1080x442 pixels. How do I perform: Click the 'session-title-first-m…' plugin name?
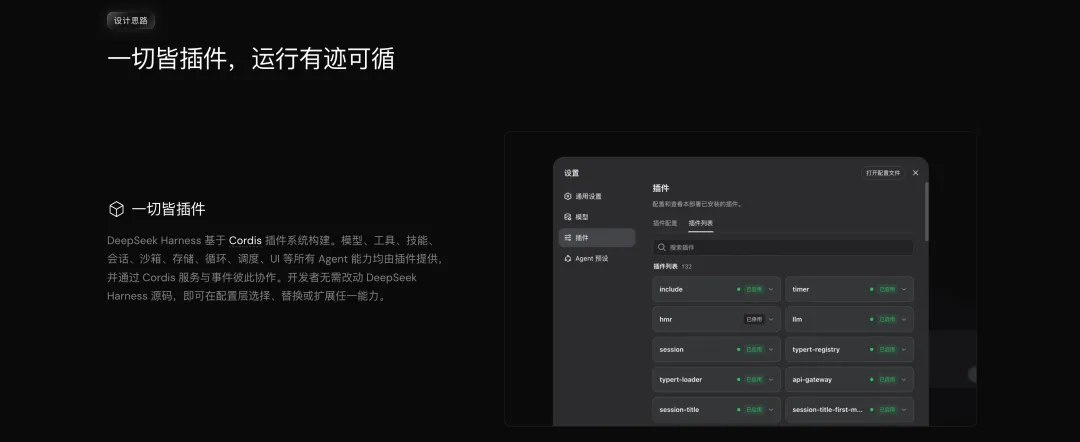[x=827, y=410]
